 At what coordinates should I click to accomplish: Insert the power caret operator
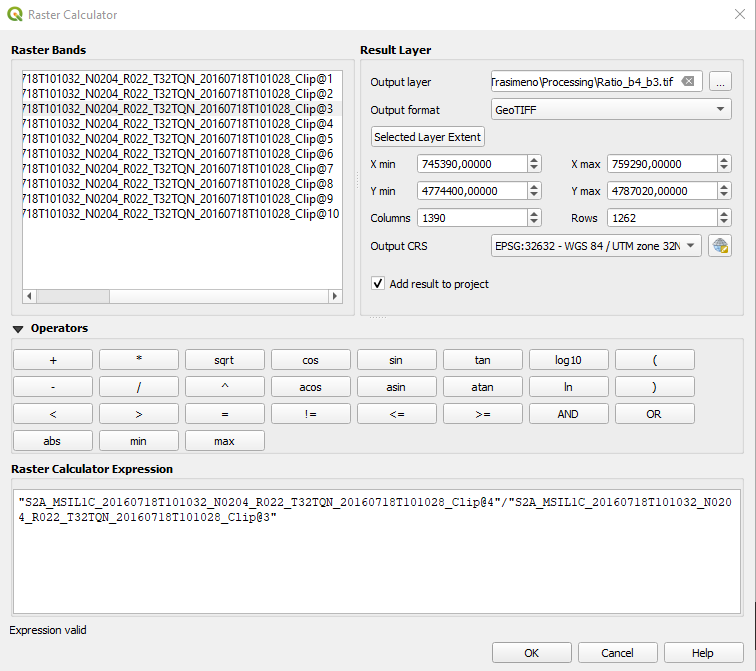point(225,387)
